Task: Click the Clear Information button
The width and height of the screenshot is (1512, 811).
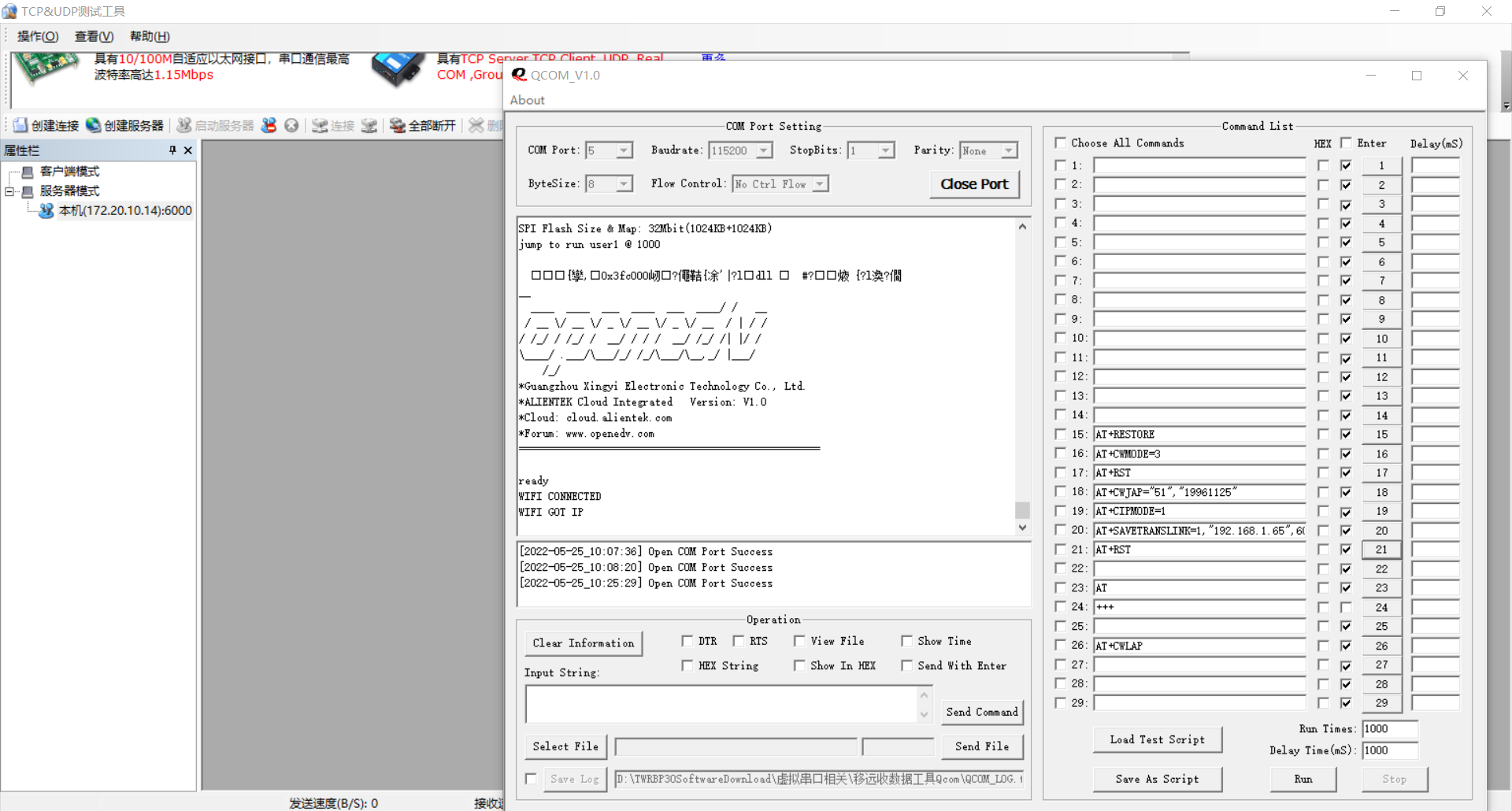Action: (x=583, y=643)
